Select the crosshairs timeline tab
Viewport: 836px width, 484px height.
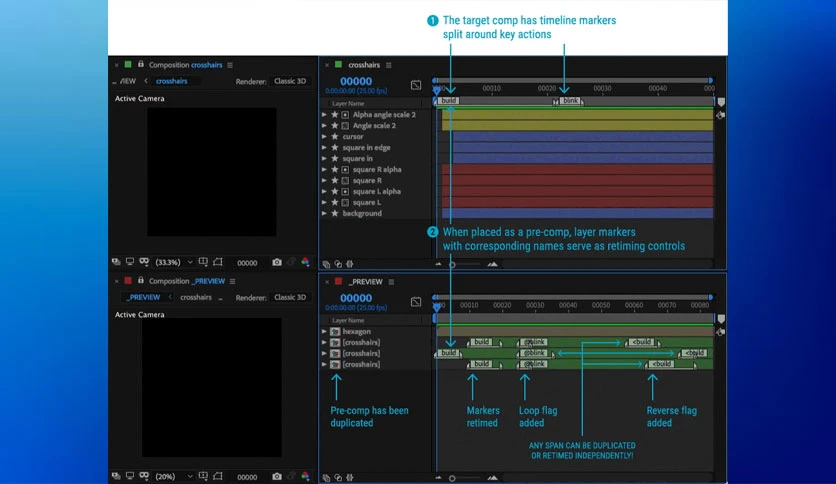(x=364, y=65)
